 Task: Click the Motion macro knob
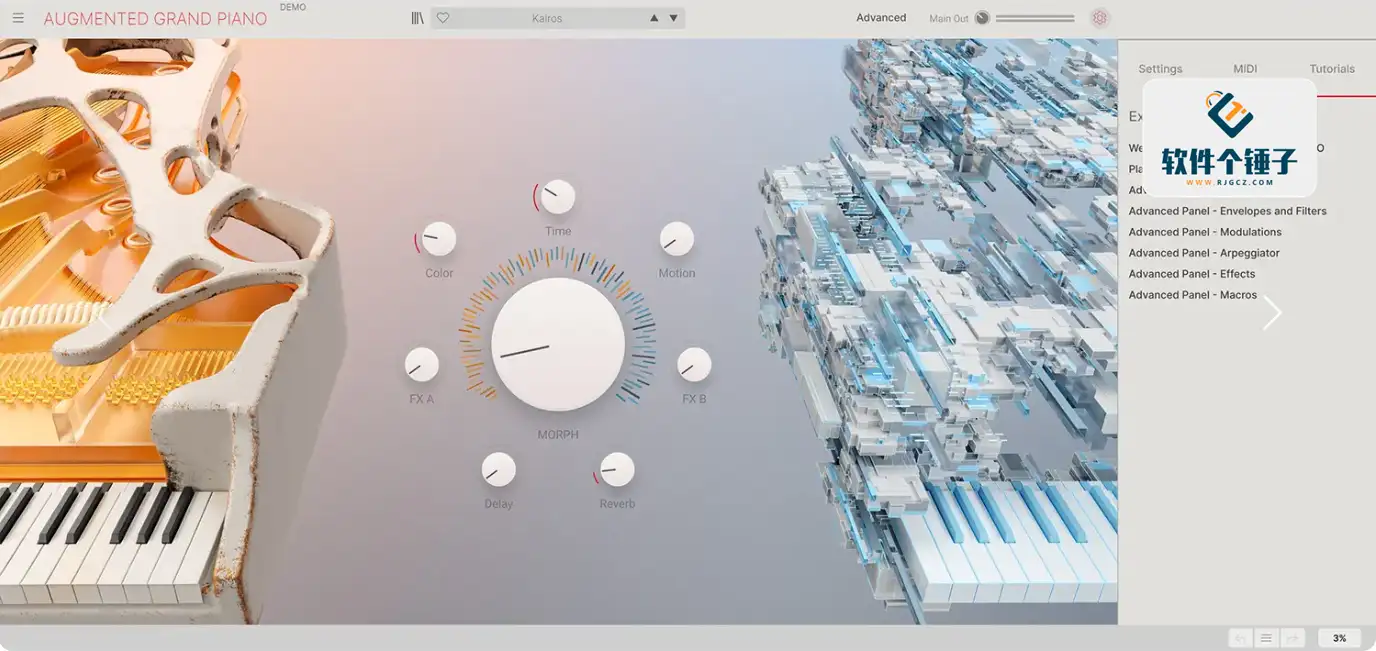tap(677, 239)
